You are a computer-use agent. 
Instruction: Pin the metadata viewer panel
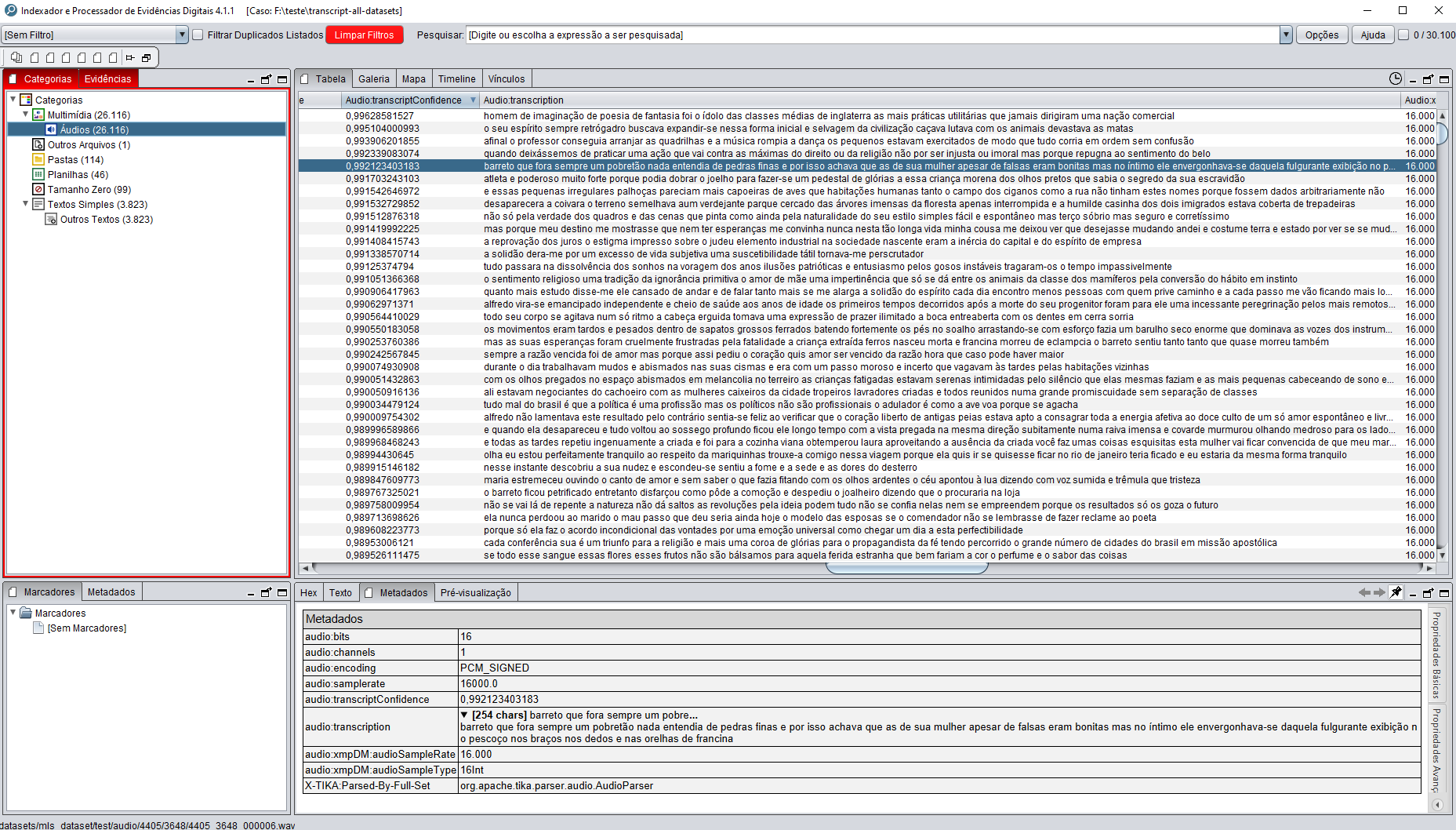pyautogui.click(x=1396, y=592)
